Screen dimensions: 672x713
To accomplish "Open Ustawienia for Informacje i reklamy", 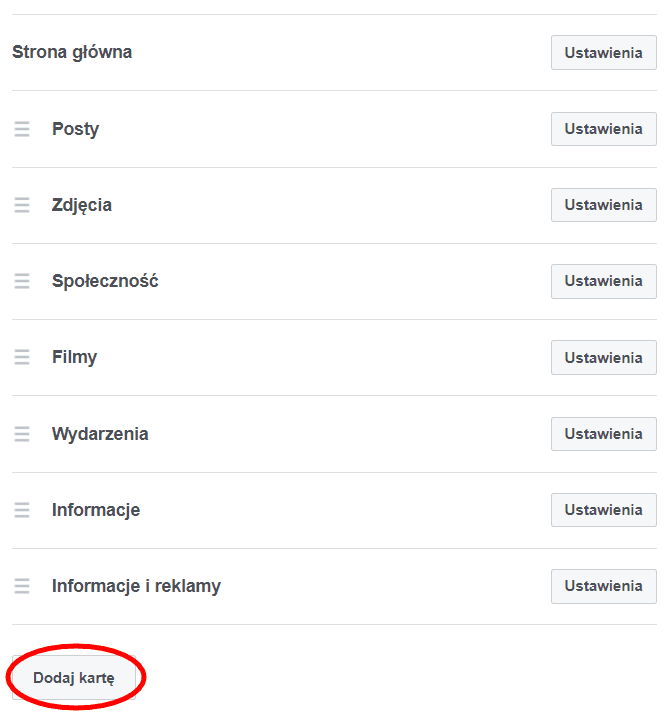I will (603, 586).
